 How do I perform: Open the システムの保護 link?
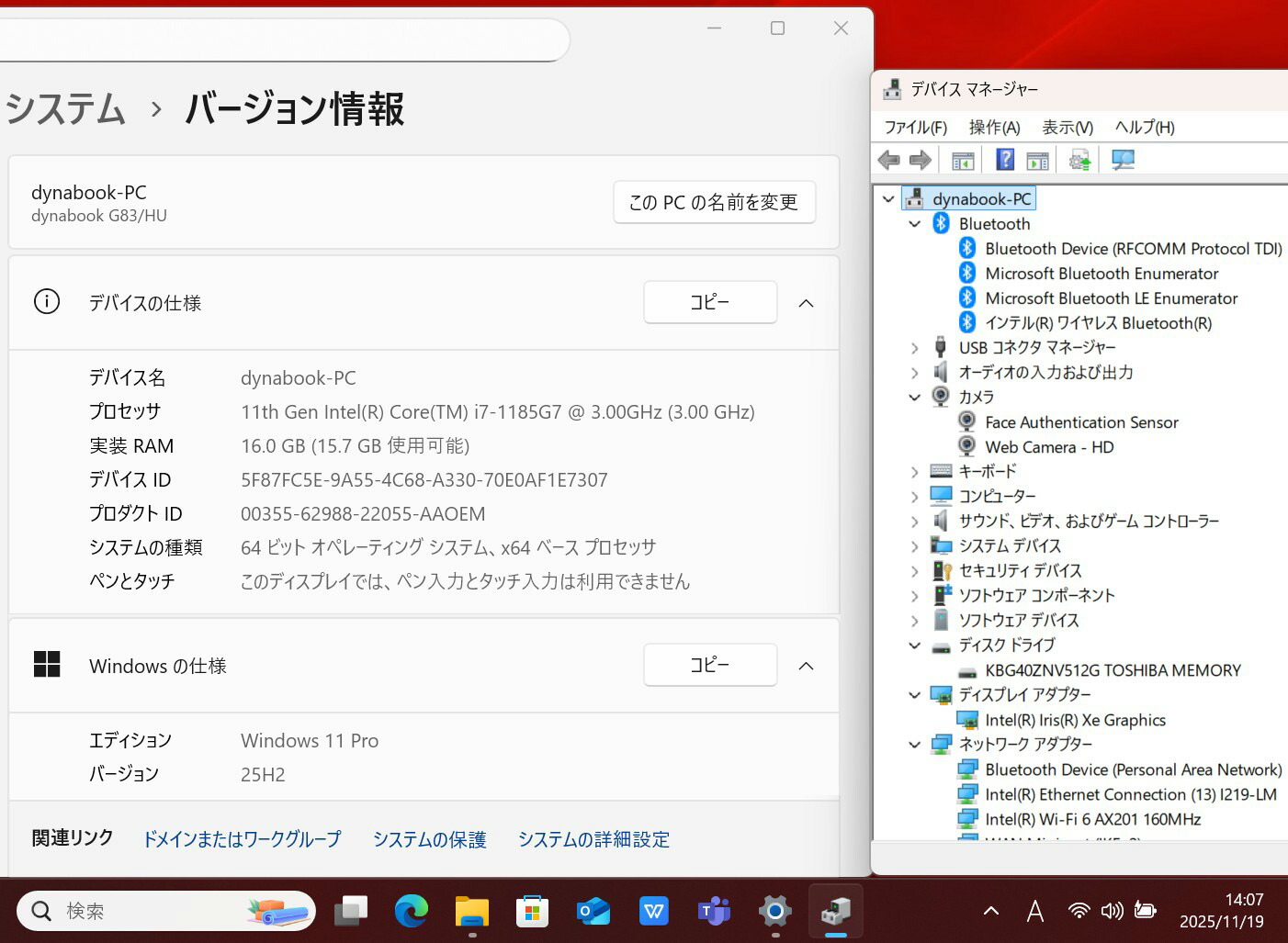pos(429,838)
